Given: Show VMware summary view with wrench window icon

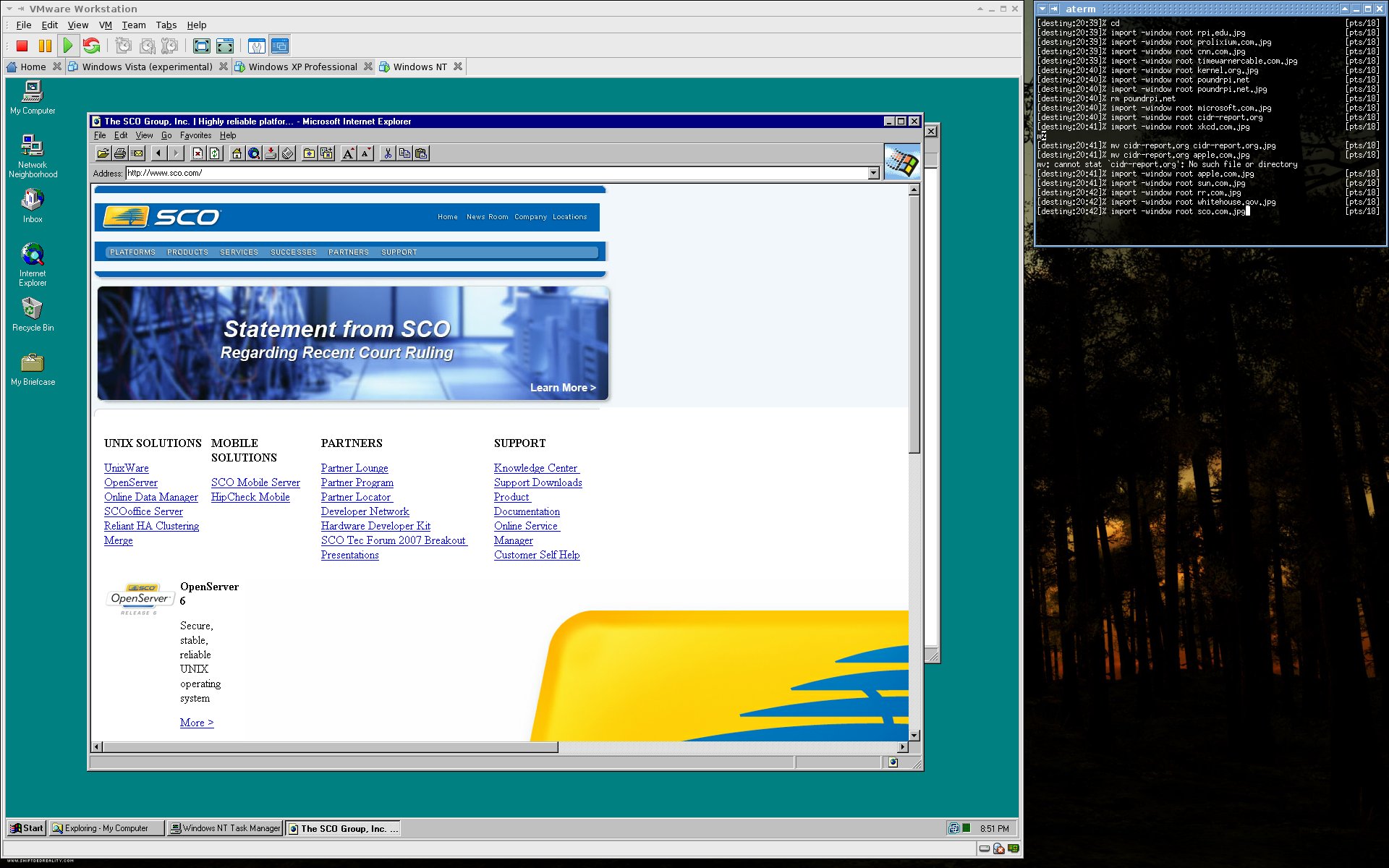Looking at the screenshot, I should [x=257, y=46].
